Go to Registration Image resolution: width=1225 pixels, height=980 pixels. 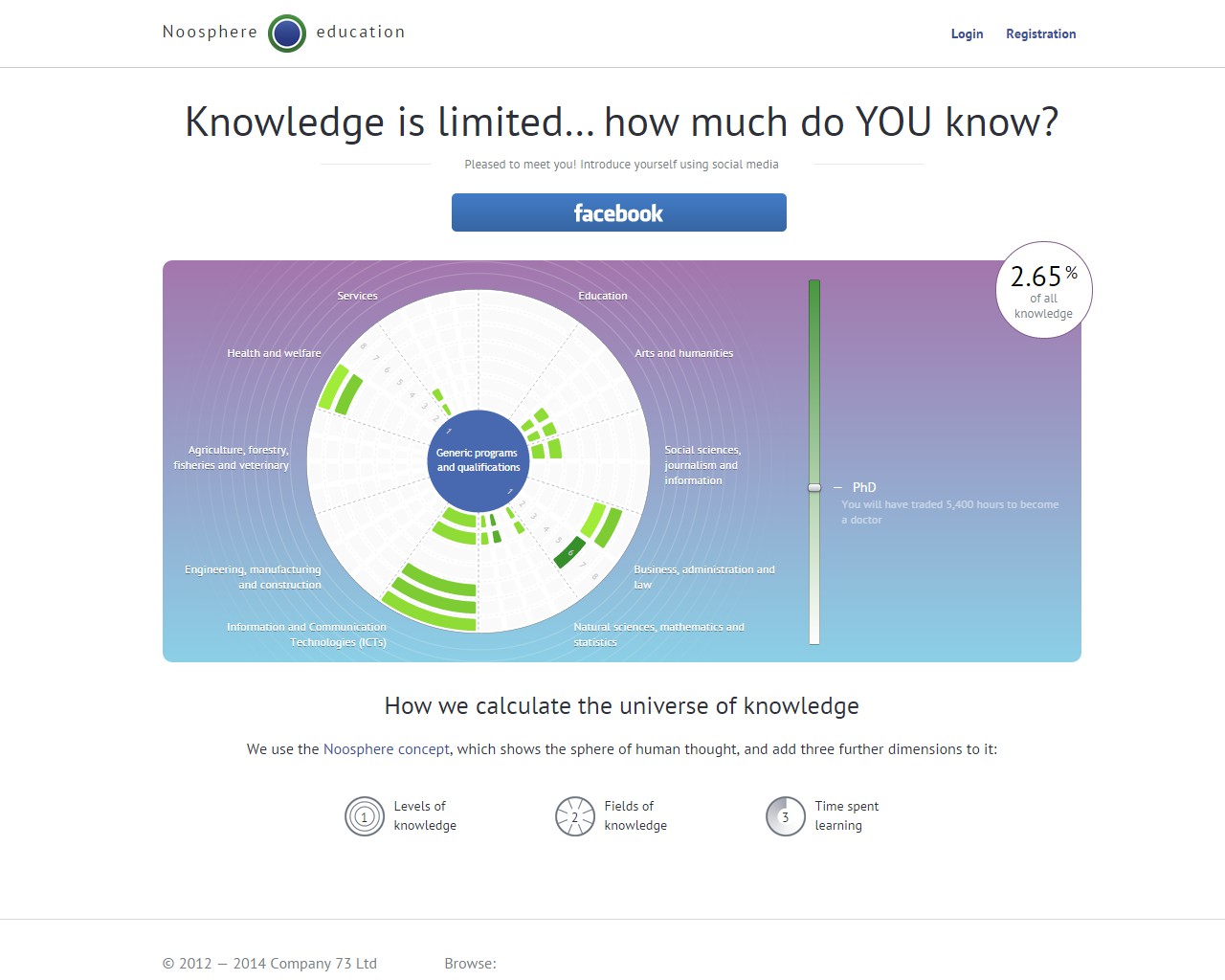[1040, 33]
